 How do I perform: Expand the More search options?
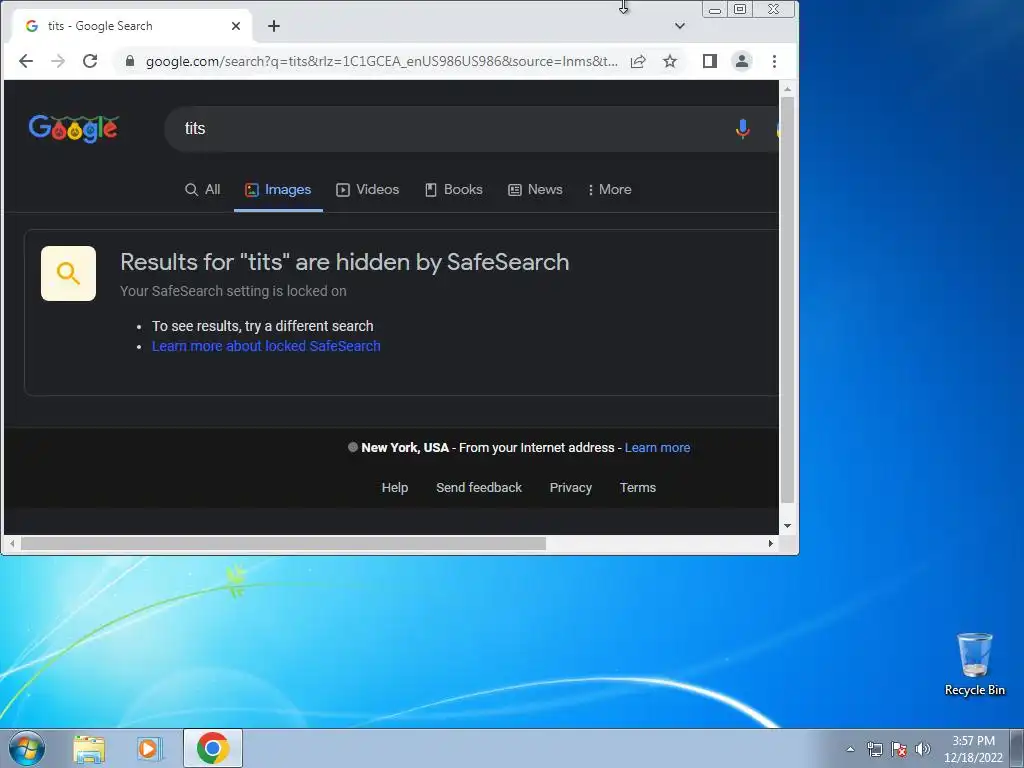(609, 189)
